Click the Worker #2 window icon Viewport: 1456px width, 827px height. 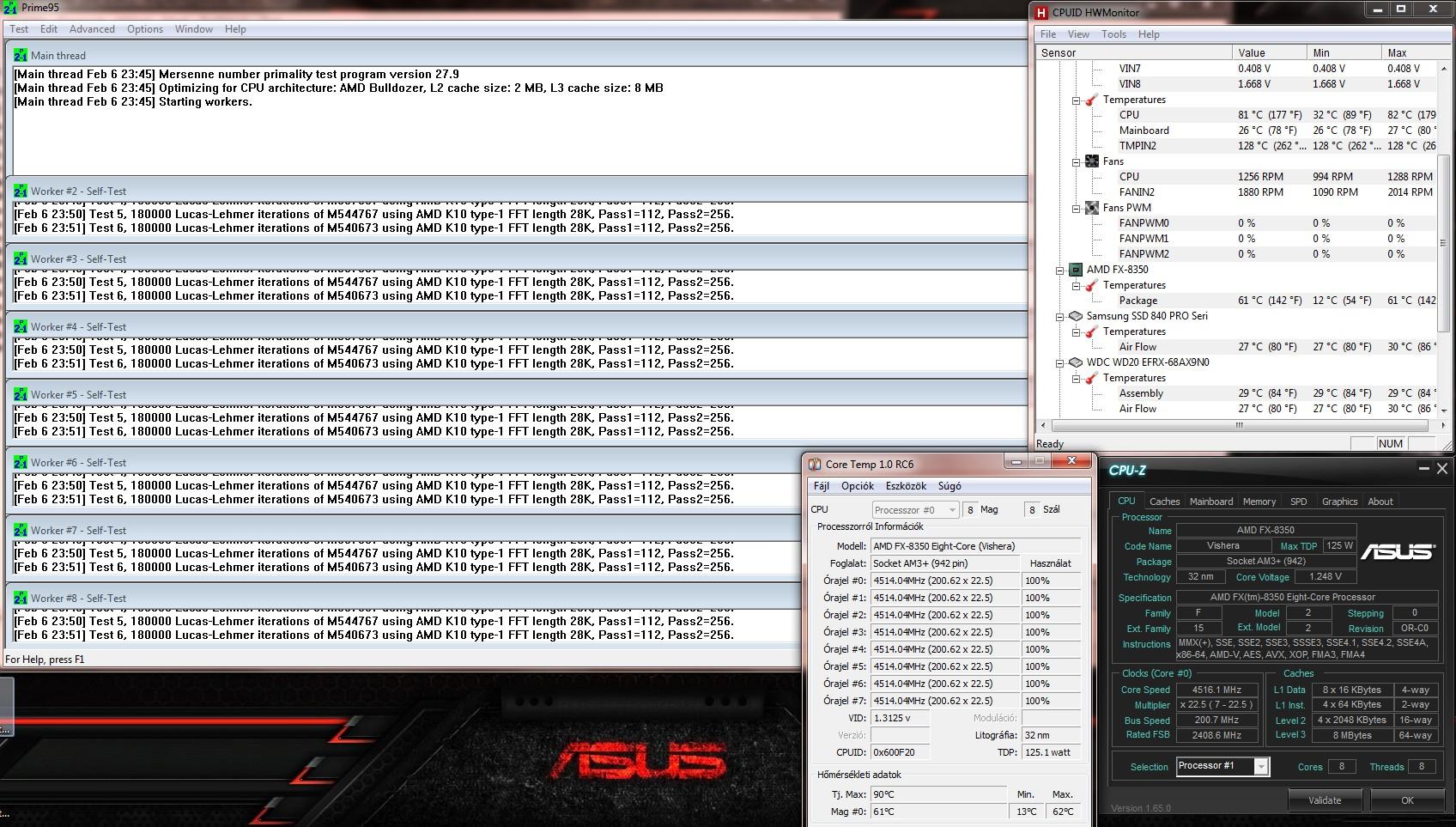point(21,191)
